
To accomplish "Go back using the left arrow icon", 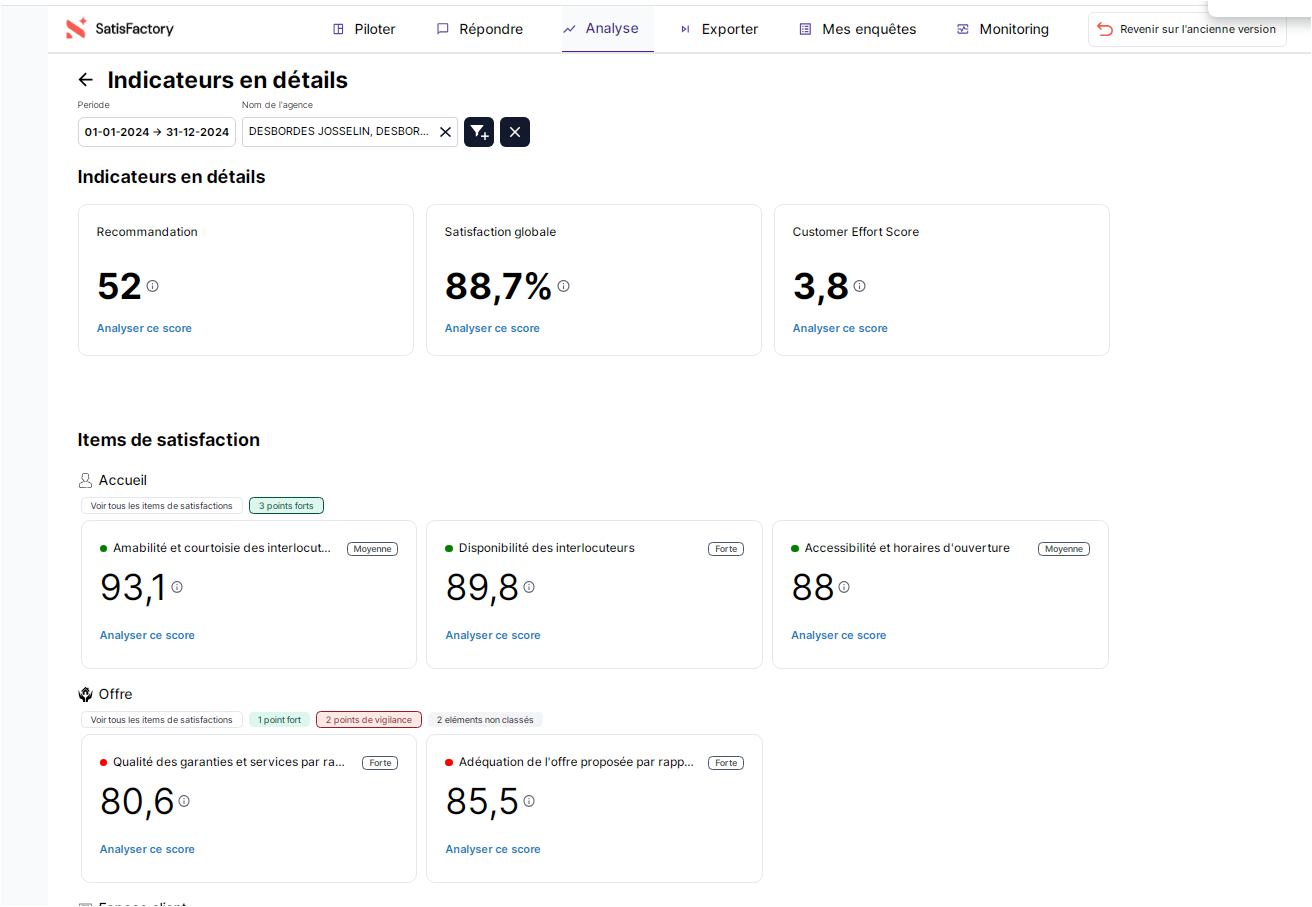I will (x=86, y=80).
